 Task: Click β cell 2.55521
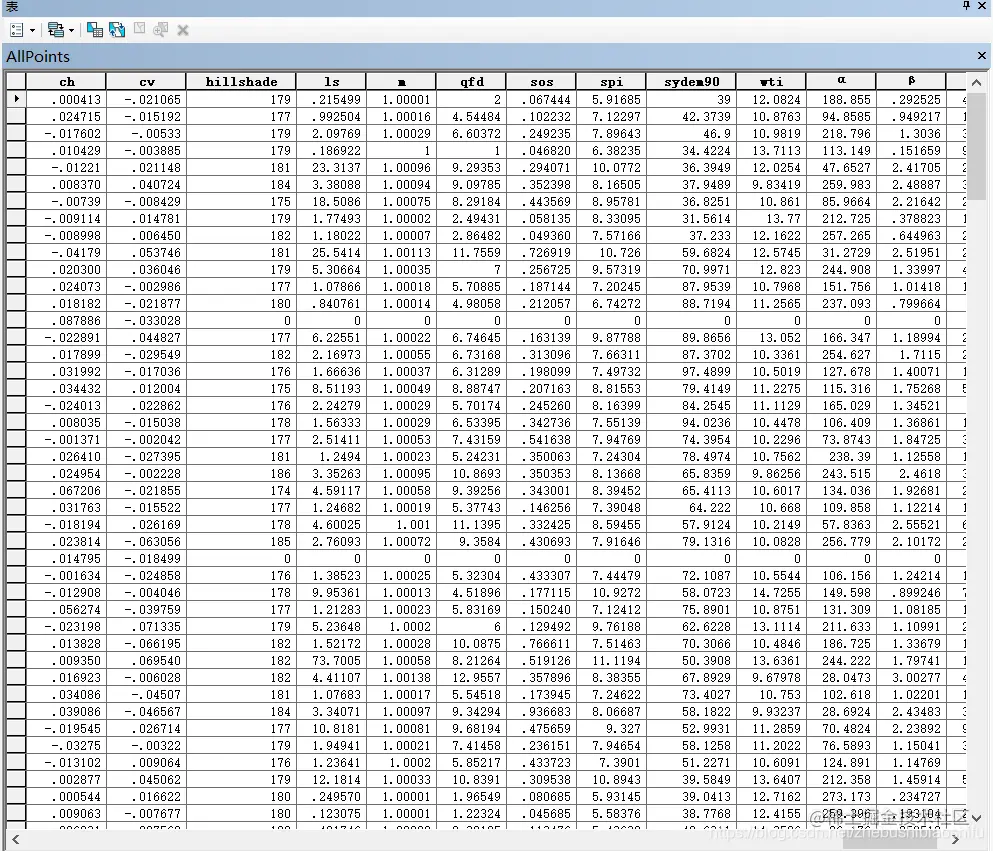(910, 524)
